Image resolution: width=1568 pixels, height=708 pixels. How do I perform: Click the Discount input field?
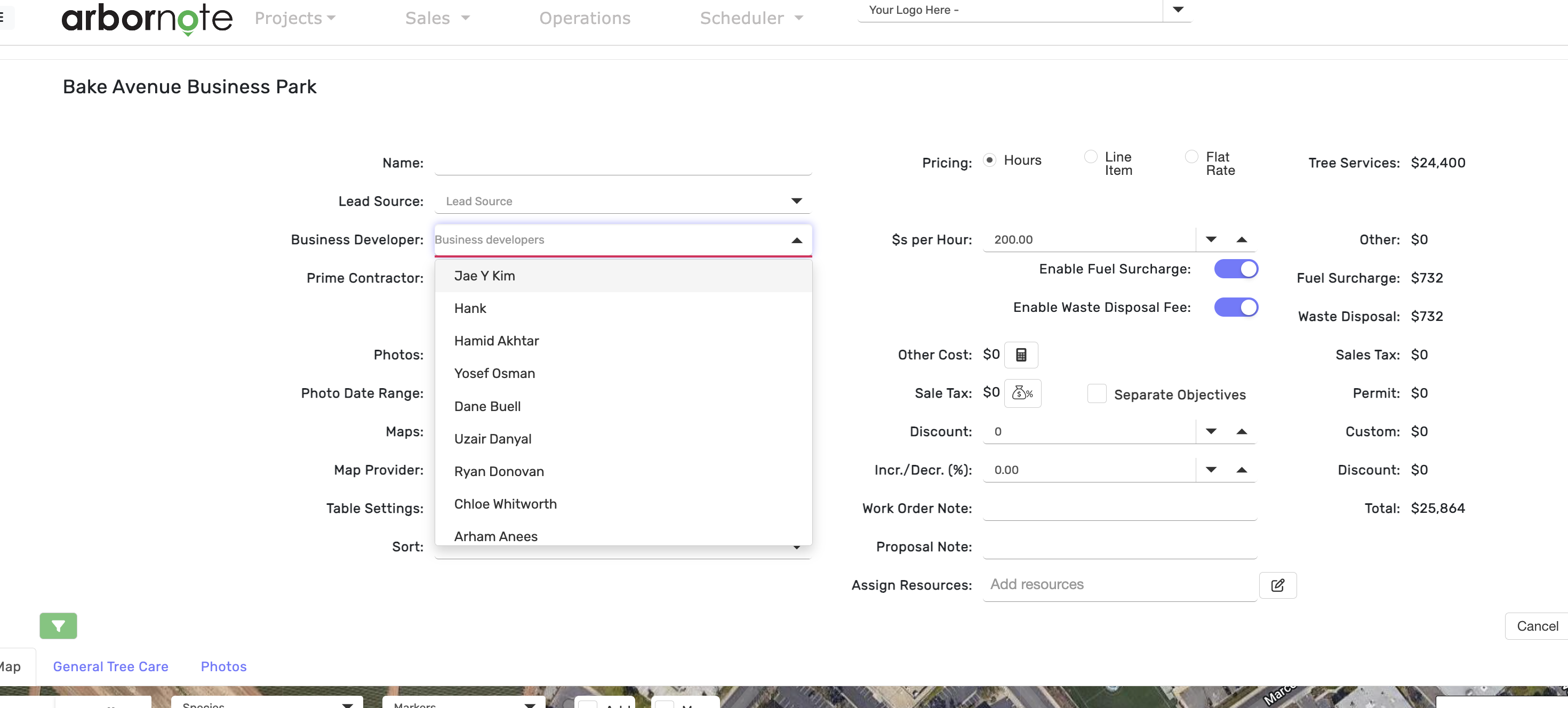tap(1089, 431)
